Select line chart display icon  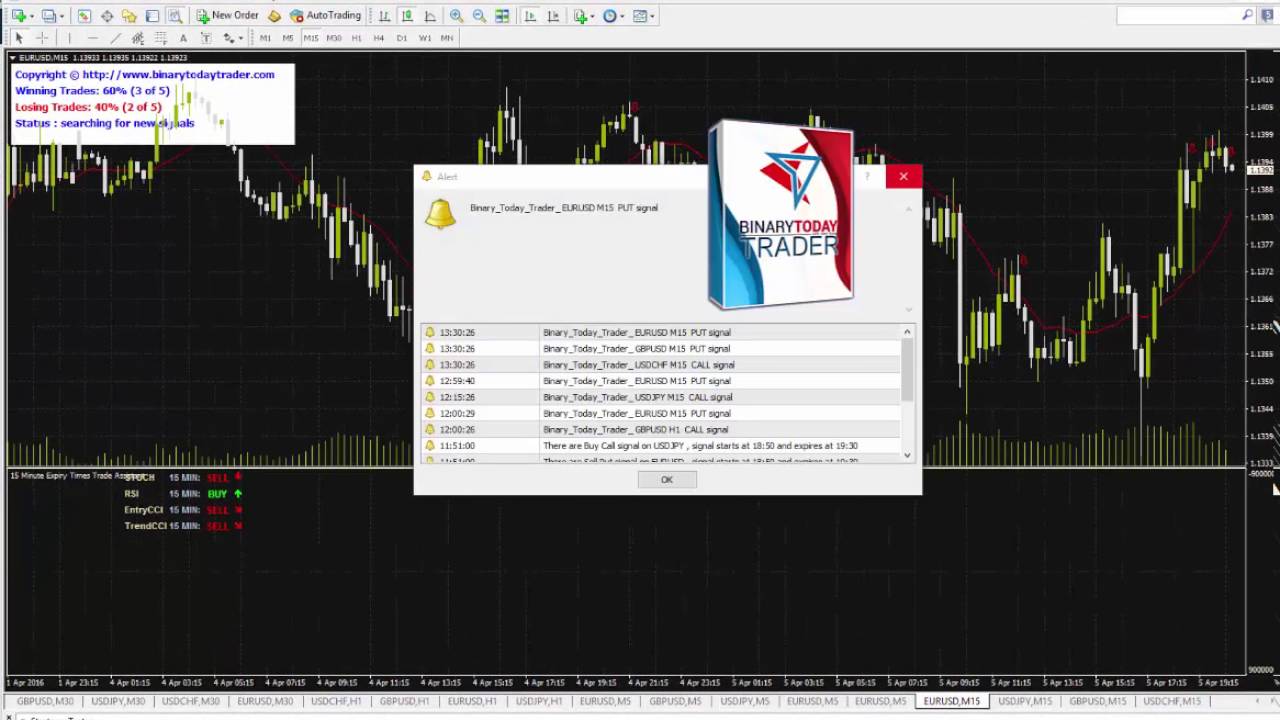(x=430, y=16)
